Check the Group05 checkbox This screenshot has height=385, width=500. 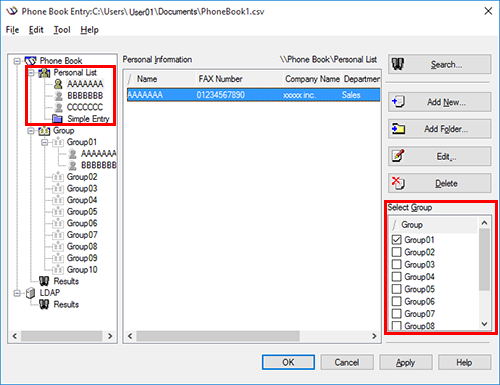tap(396, 289)
